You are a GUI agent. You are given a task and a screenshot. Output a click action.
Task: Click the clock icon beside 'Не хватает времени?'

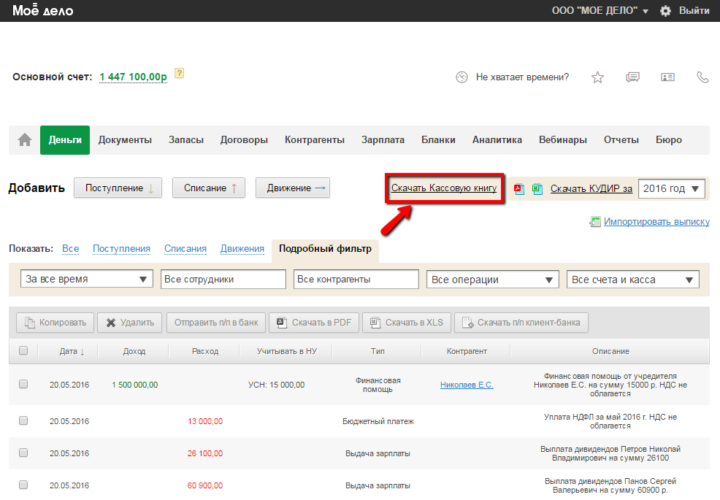click(x=462, y=77)
